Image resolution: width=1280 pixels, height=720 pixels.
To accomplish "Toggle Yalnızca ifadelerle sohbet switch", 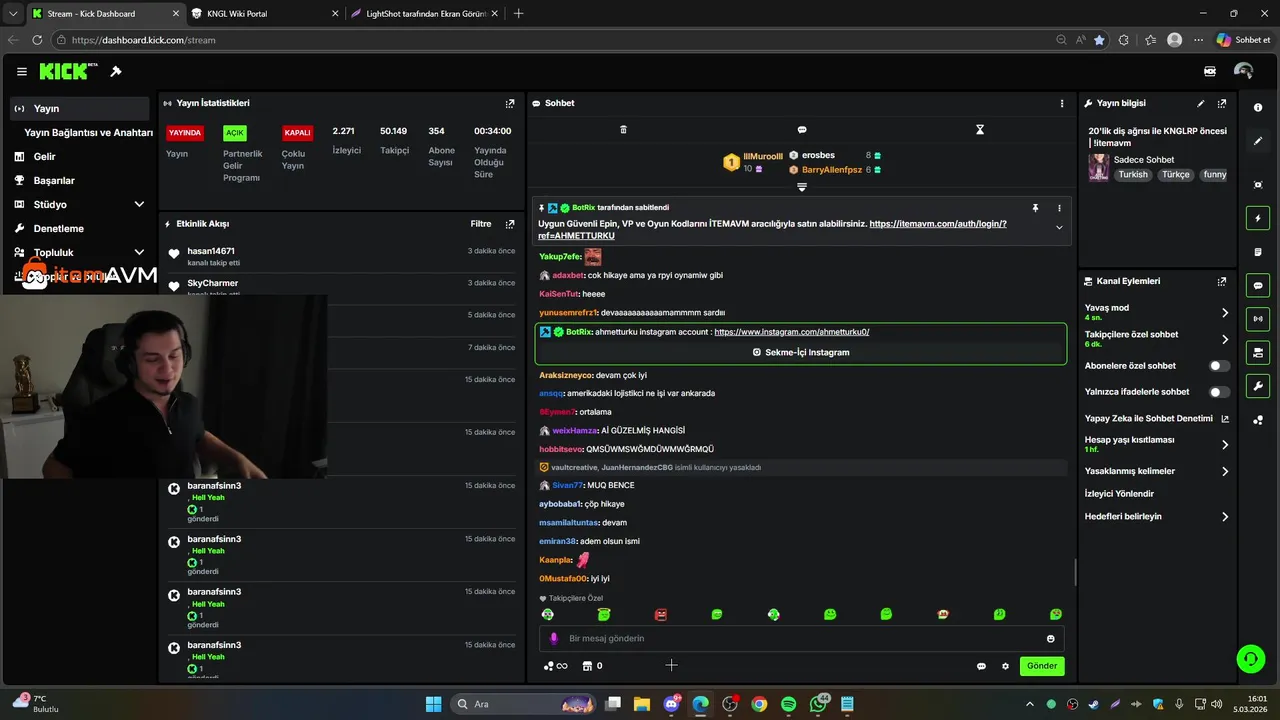I will (x=1219, y=392).
